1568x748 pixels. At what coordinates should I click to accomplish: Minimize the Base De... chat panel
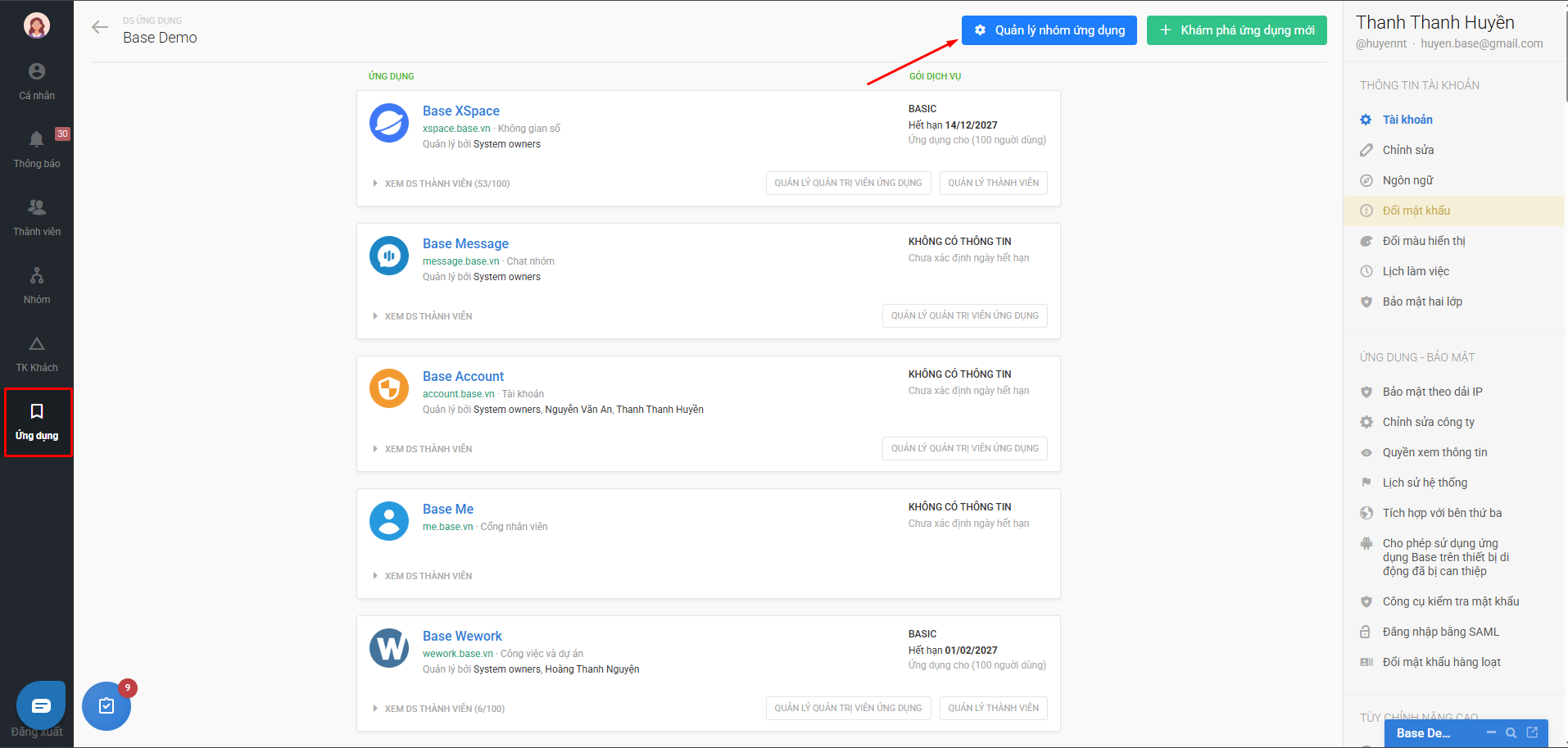1492,732
